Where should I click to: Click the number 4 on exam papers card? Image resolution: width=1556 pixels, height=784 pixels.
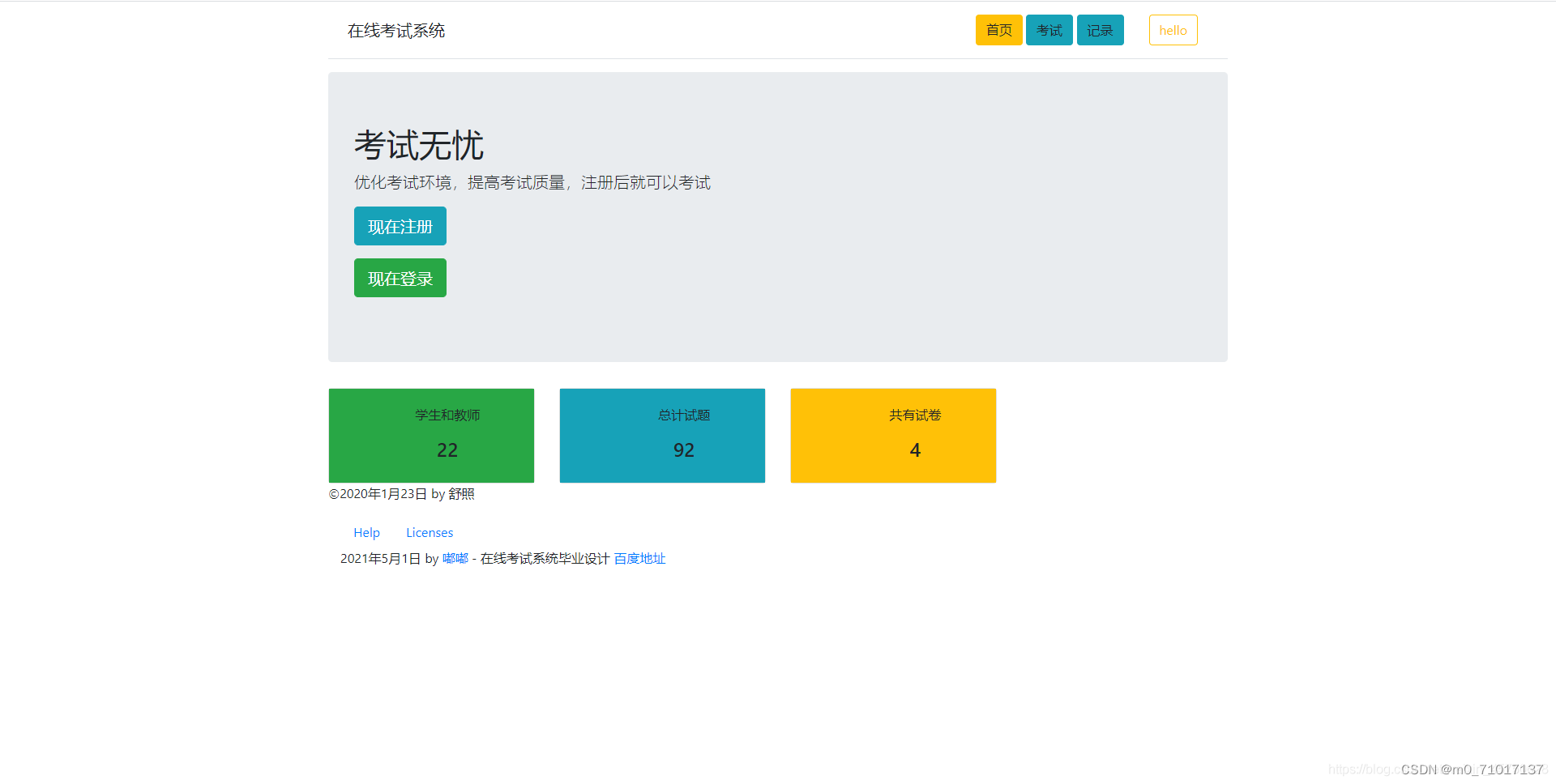914,450
